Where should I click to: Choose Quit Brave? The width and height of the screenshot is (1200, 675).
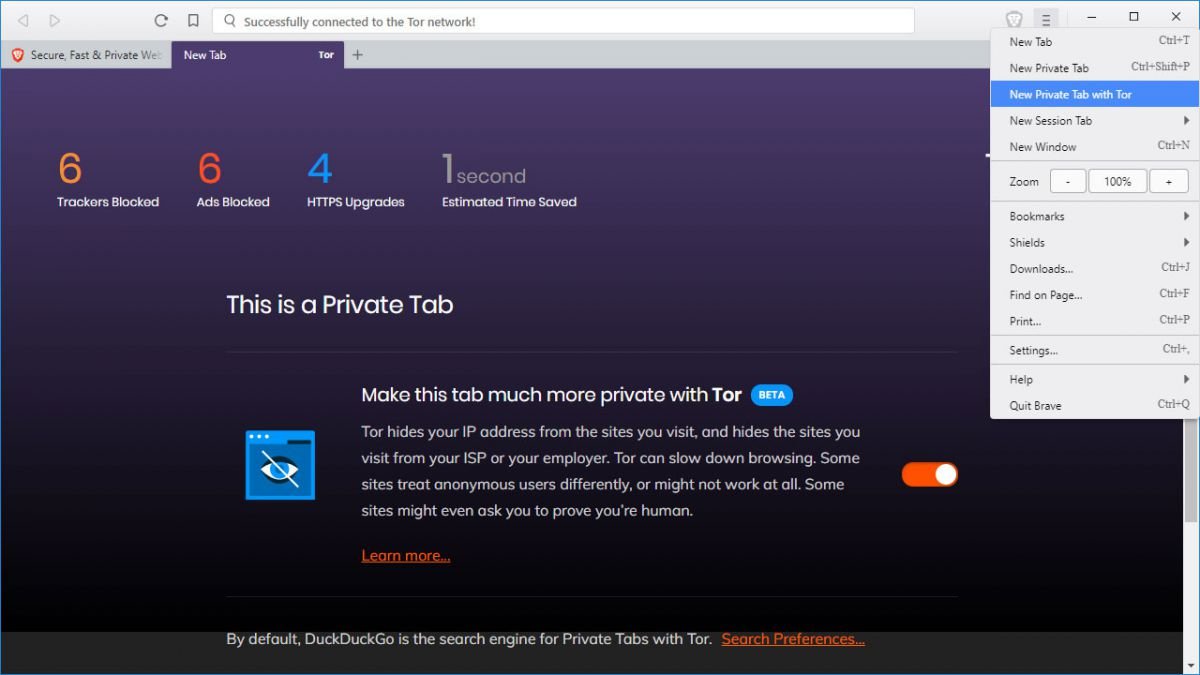pos(1095,405)
